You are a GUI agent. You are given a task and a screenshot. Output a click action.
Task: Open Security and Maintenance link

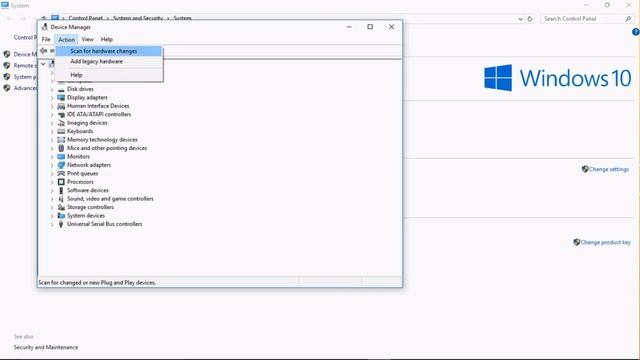pyautogui.click(x=46, y=347)
